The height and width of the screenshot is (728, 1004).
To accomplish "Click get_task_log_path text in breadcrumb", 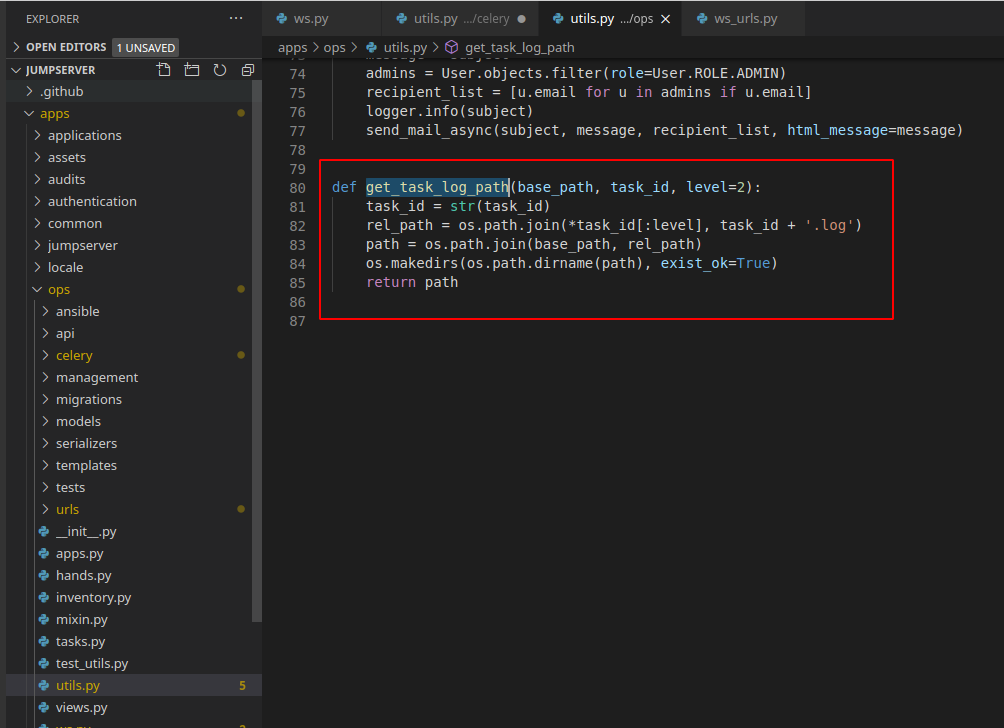I will pyautogui.click(x=519, y=47).
